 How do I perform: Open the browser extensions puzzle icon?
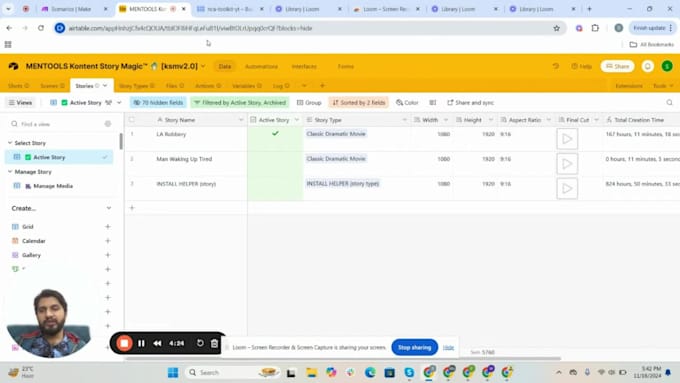click(x=595, y=28)
